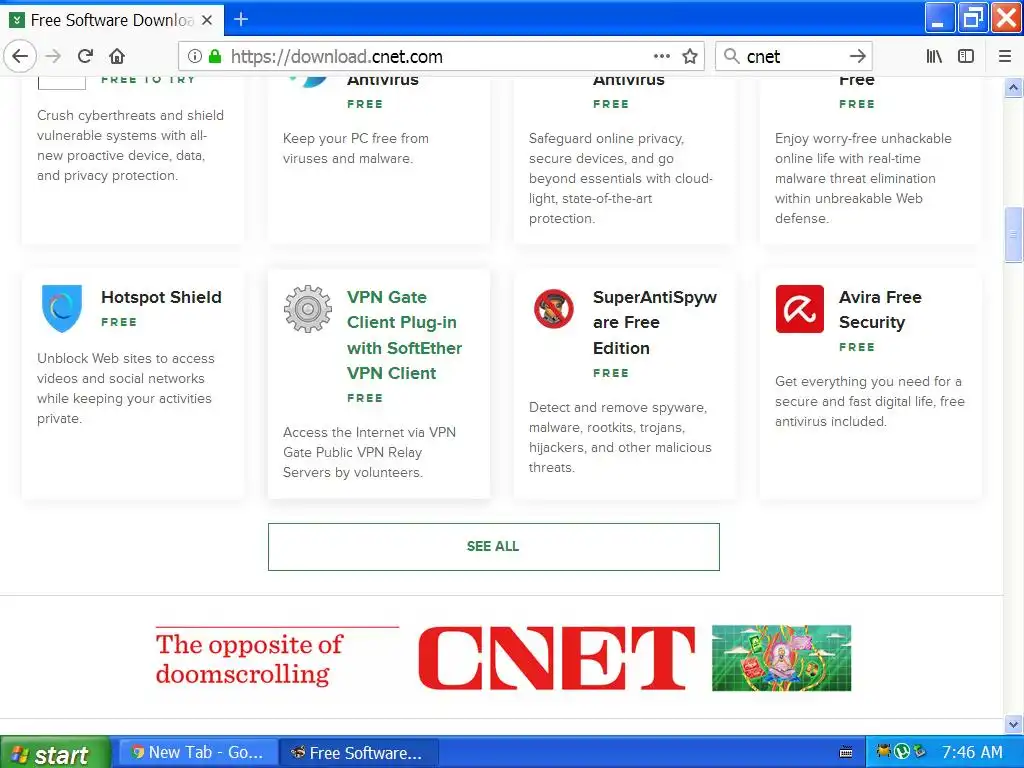Click the keyboard icon in taskbar

point(846,752)
